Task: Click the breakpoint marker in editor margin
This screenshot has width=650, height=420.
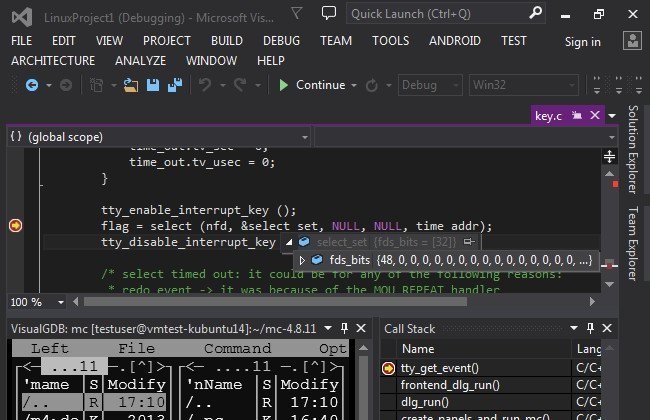Action: (15, 226)
